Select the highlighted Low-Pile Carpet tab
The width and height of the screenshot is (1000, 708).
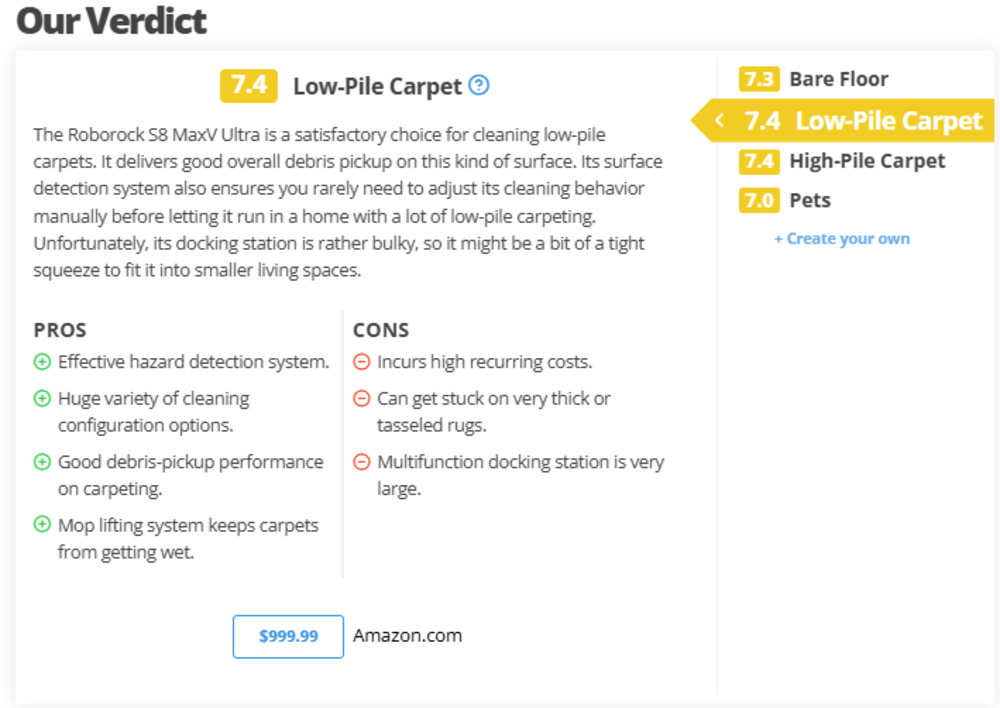point(888,121)
